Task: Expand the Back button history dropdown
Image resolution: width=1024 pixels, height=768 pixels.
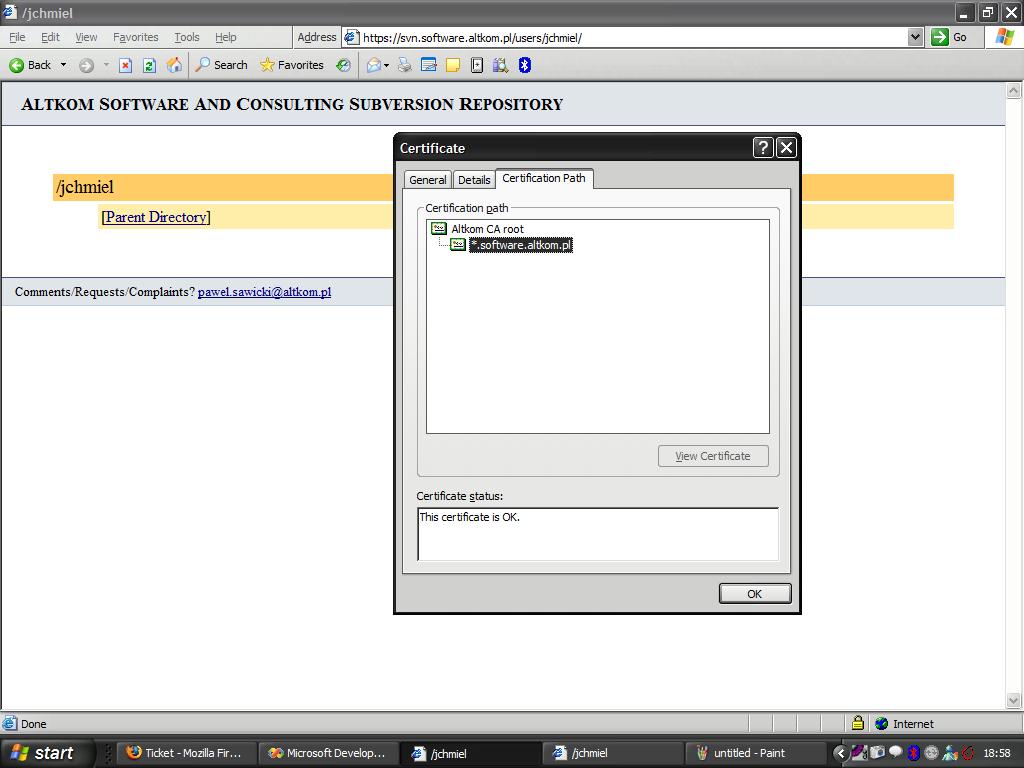Action: pos(63,65)
